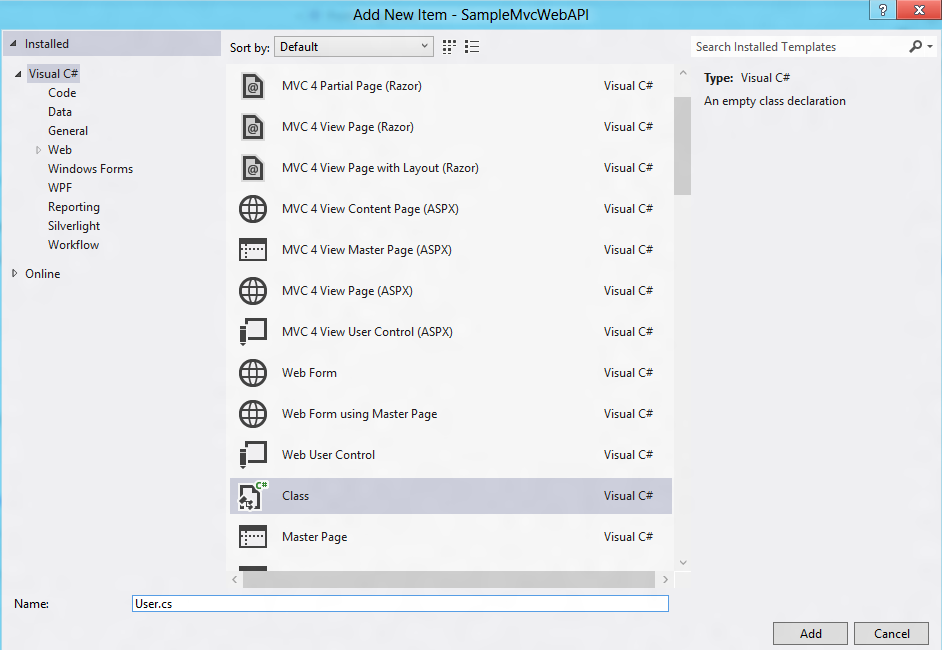Click the MVC 4 View User Control icon
Screen dimensions: 942x650
[253, 332]
